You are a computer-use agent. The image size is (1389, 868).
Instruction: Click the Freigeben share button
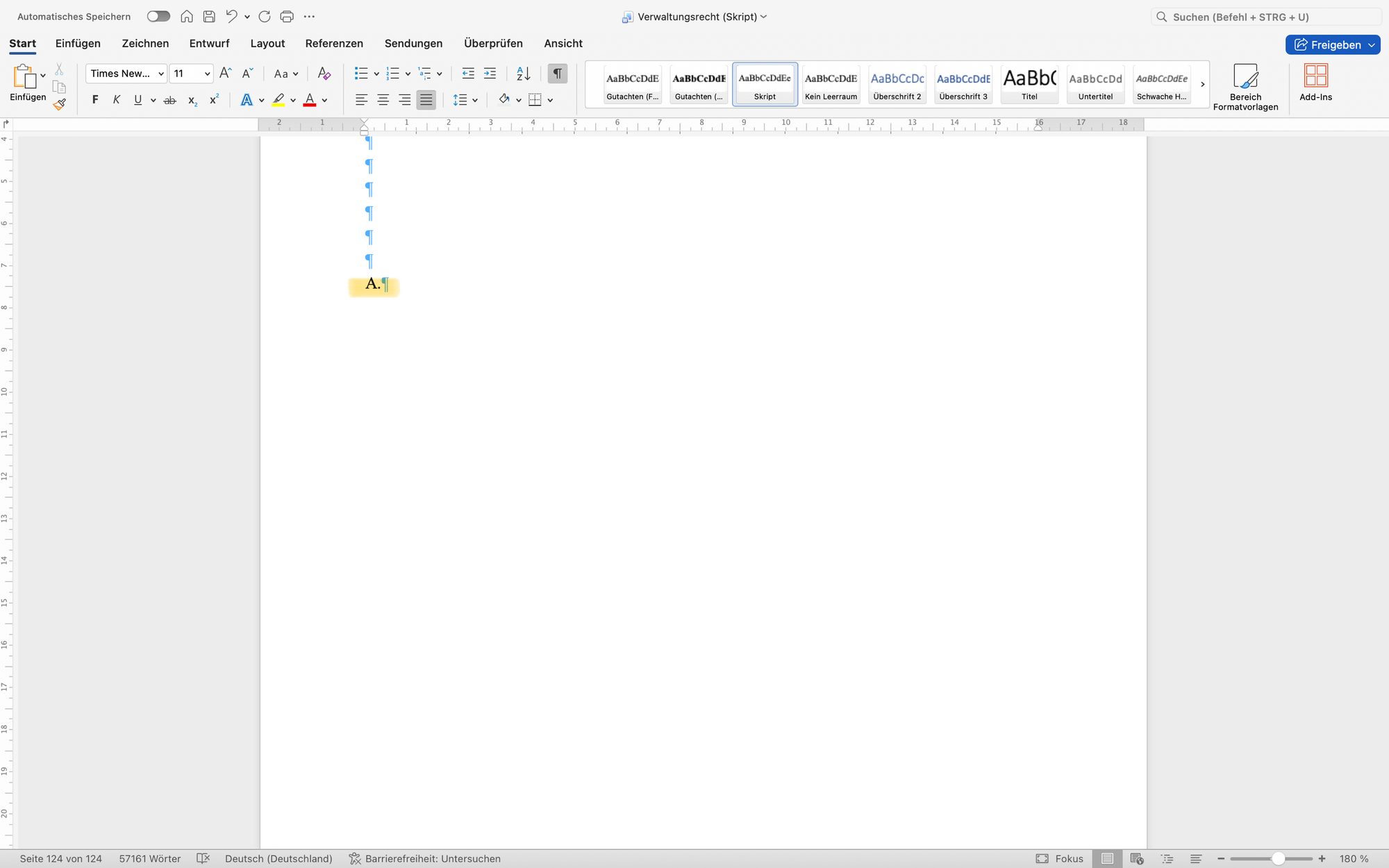click(x=1327, y=44)
